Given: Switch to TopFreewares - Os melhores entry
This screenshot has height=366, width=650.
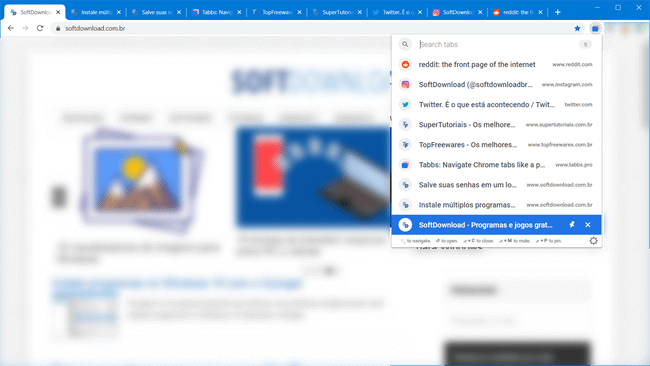Looking at the screenshot, I should tap(496, 145).
